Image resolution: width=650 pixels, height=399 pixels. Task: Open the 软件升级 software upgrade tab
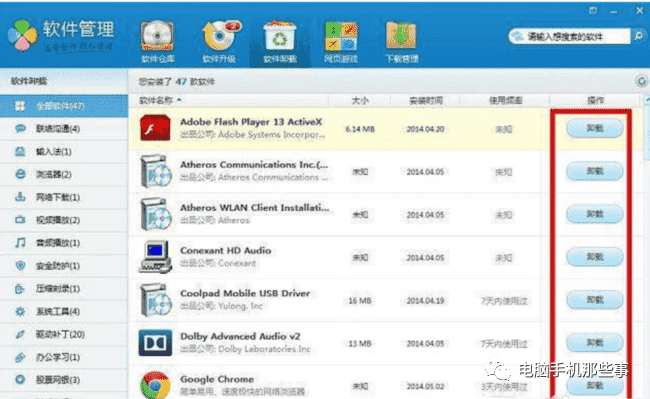click(219, 42)
